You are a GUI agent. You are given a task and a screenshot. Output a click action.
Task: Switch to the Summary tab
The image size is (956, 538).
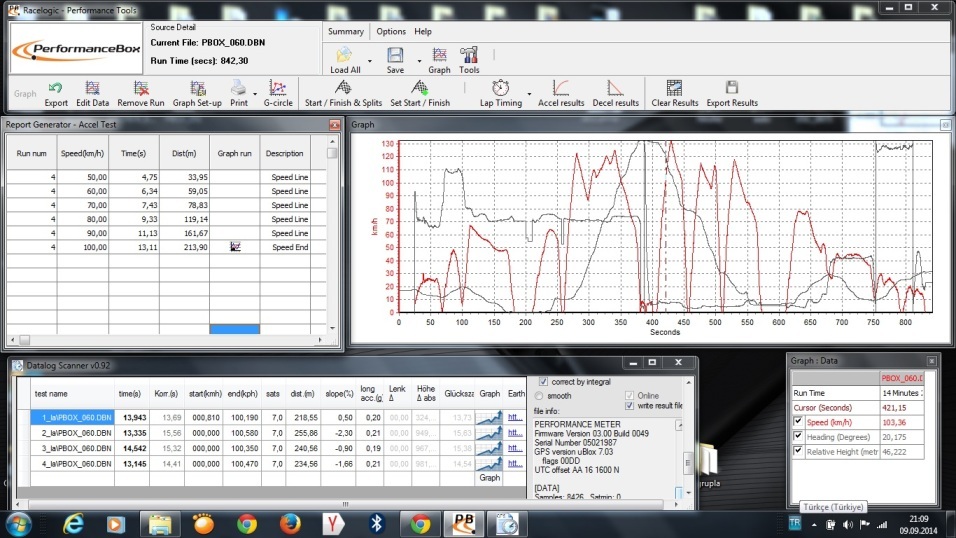(346, 31)
